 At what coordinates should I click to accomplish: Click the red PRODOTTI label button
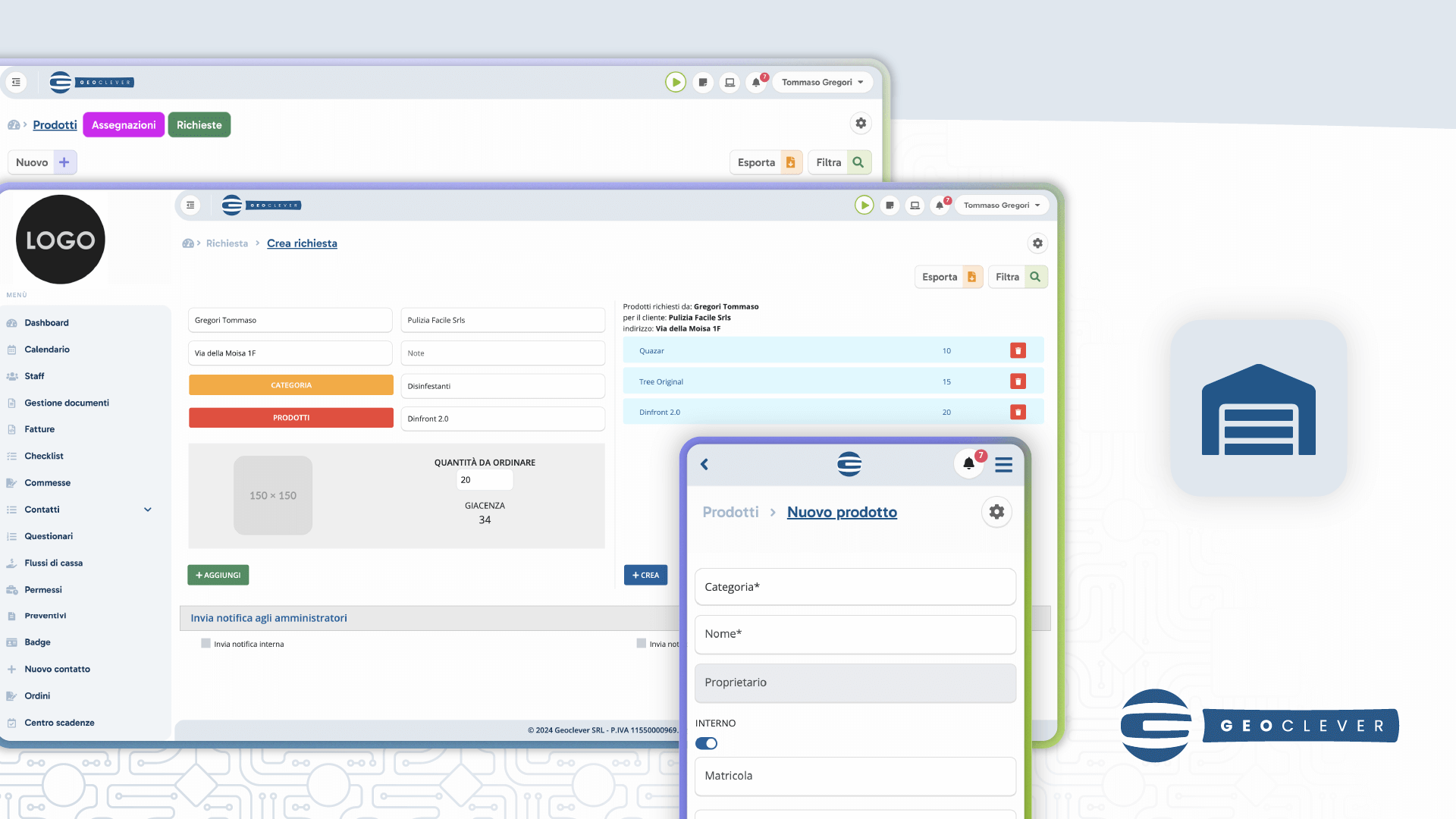291,418
